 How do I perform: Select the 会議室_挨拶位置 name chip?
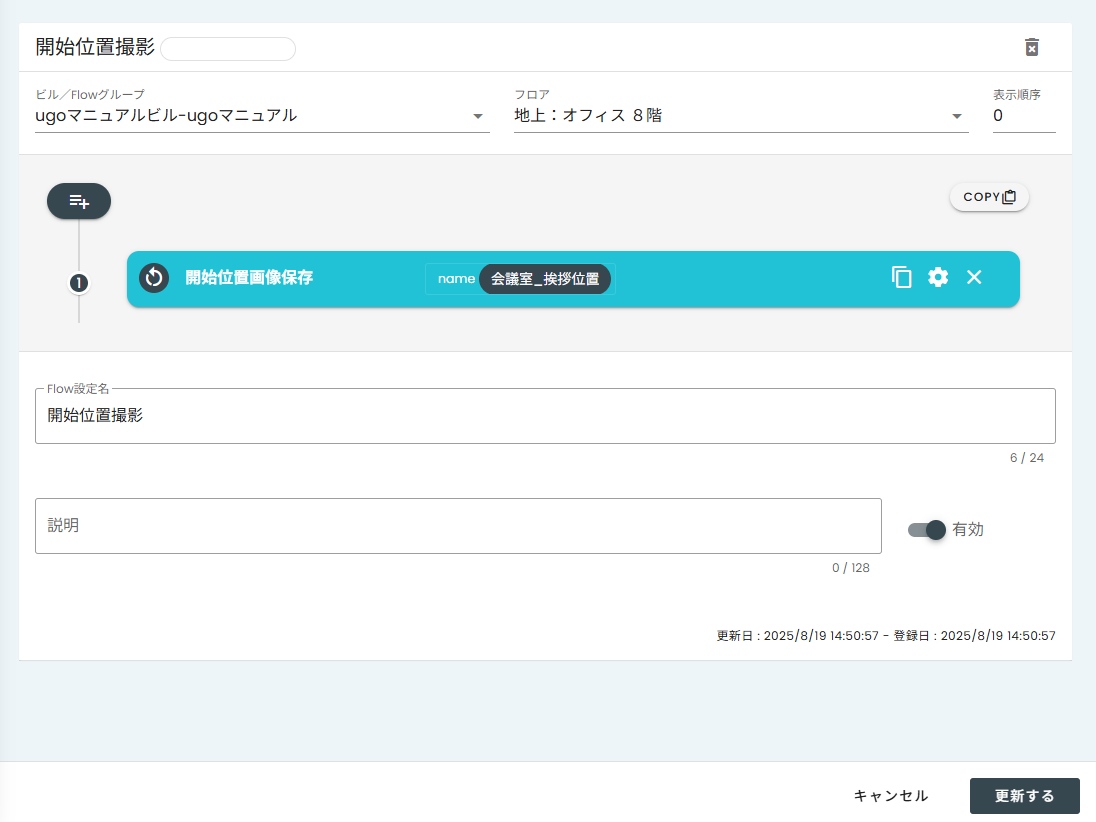[x=545, y=279]
